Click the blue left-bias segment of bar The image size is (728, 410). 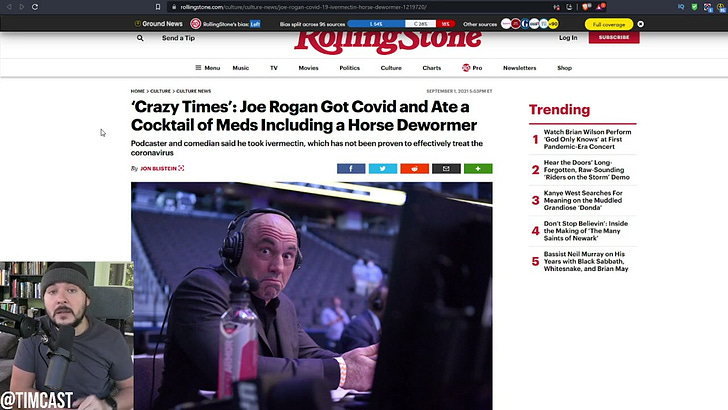click(376, 24)
